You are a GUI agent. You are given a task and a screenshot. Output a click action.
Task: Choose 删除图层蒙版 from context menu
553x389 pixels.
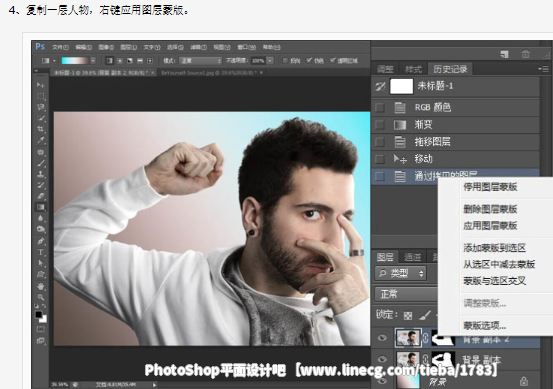pos(490,209)
